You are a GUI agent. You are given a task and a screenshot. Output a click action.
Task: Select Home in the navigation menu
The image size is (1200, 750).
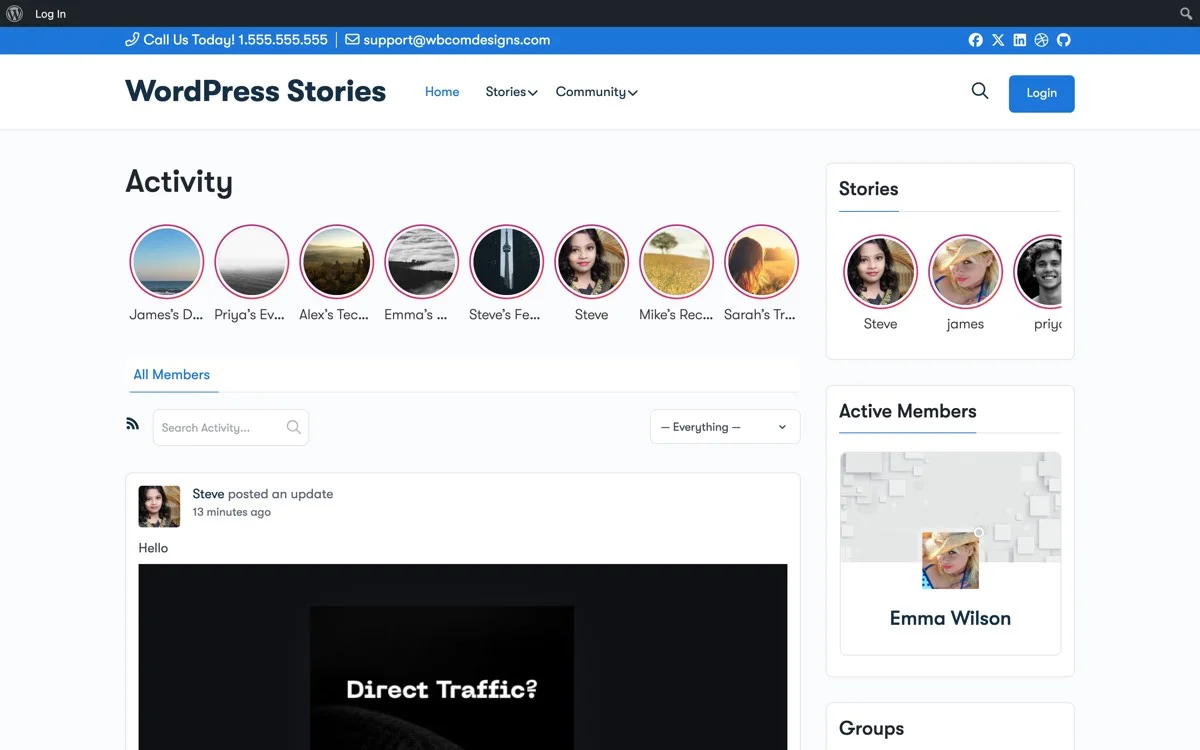(441, 91)
